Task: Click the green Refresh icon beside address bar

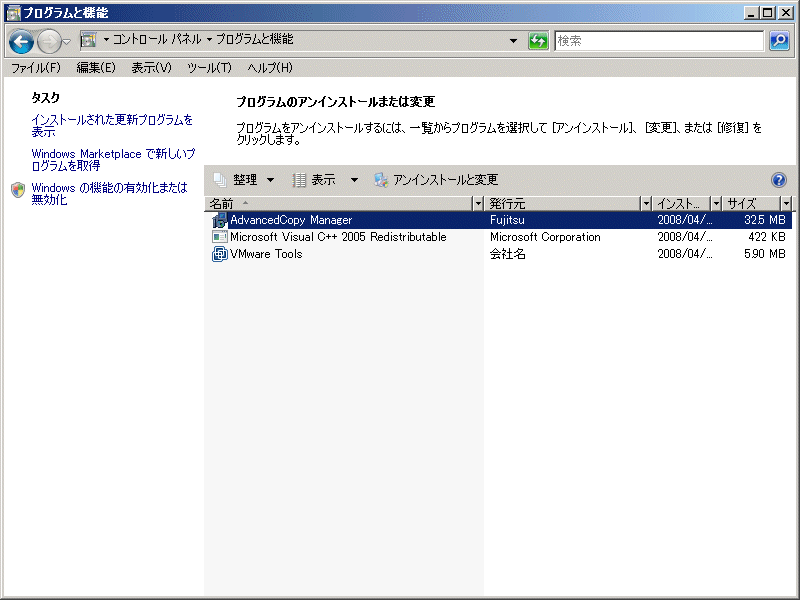Action: [x=539, y=41]
